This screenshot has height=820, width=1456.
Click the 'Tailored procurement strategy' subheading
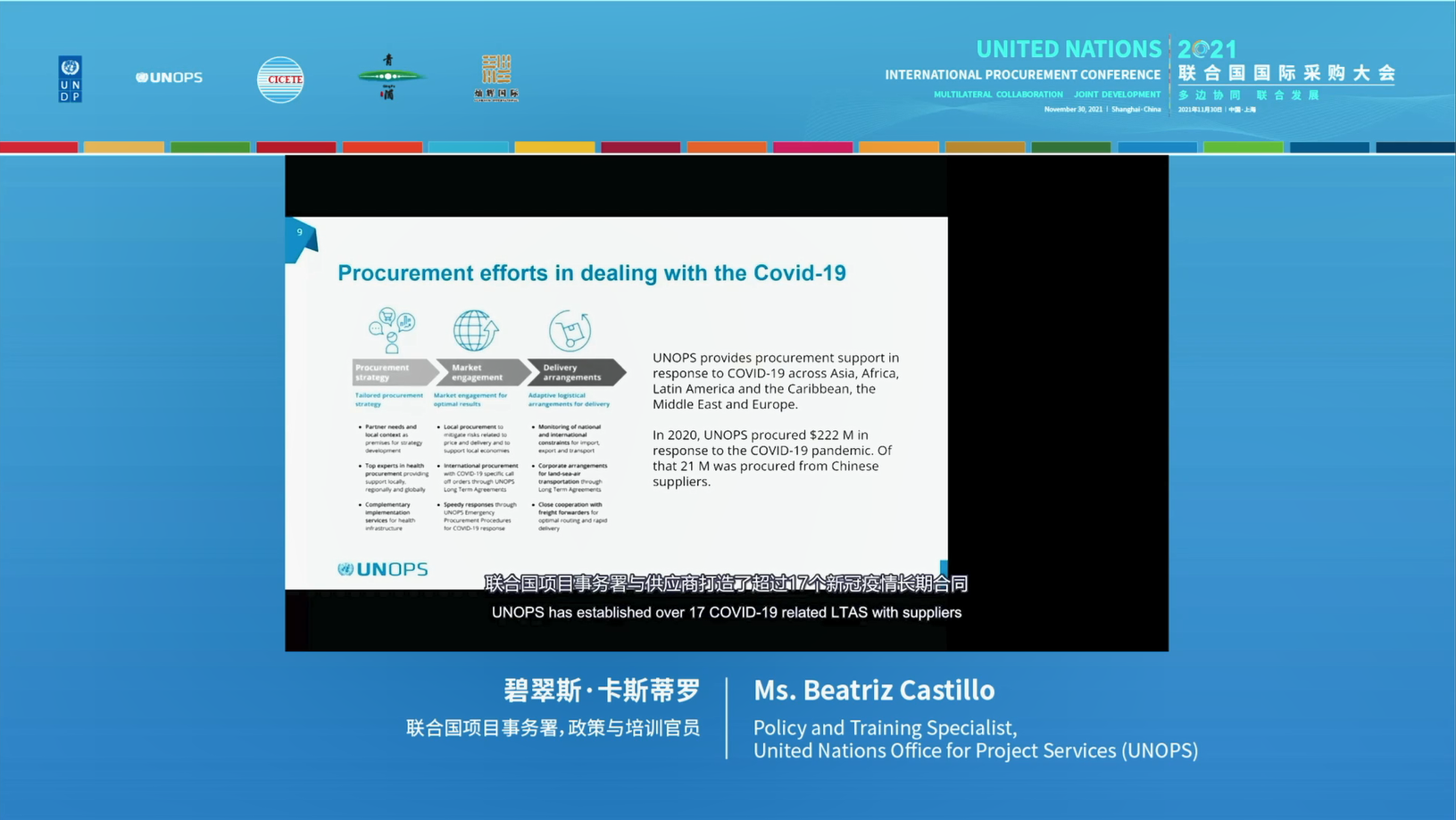388,400
